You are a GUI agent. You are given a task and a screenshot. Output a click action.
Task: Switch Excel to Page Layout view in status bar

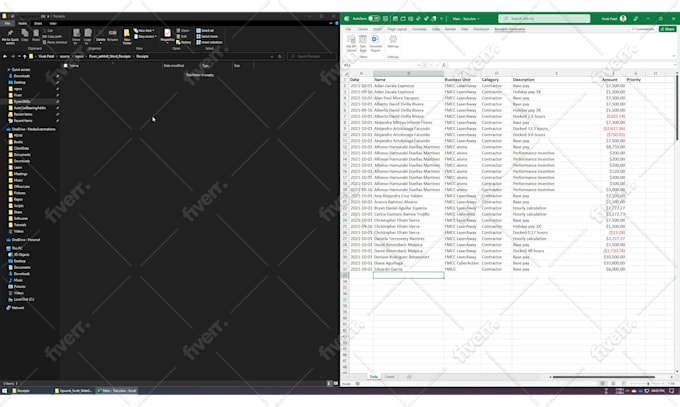[613, 384]
